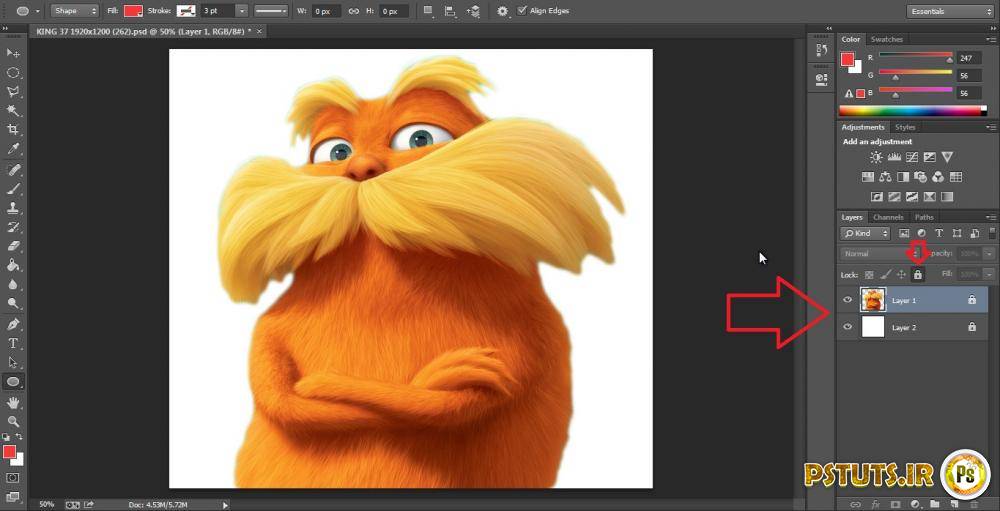
Task: Open the layer filter Kind dropdown
Action: coord(865,233)
